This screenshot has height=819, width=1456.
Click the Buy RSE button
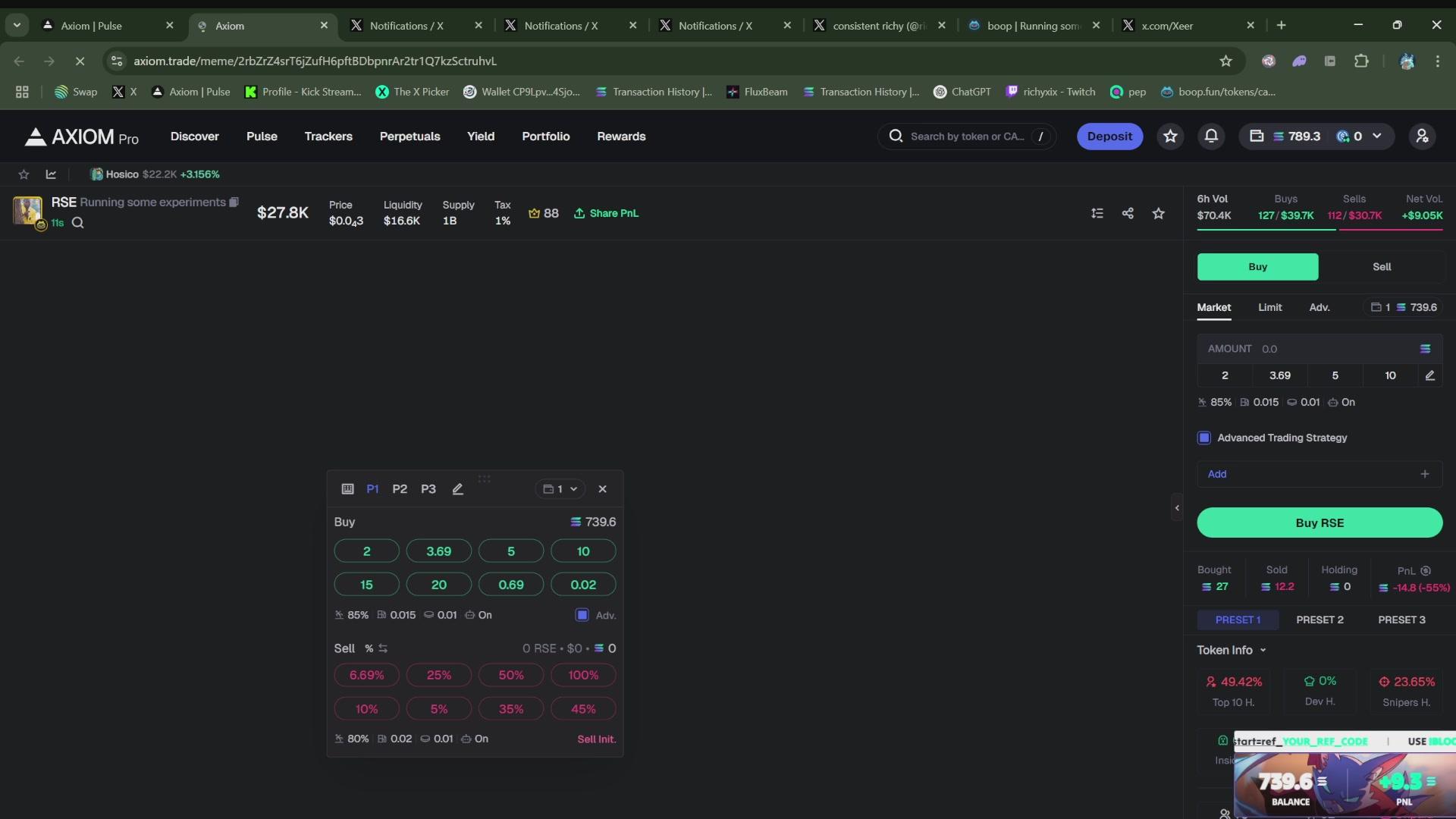tap(1319, 523)
